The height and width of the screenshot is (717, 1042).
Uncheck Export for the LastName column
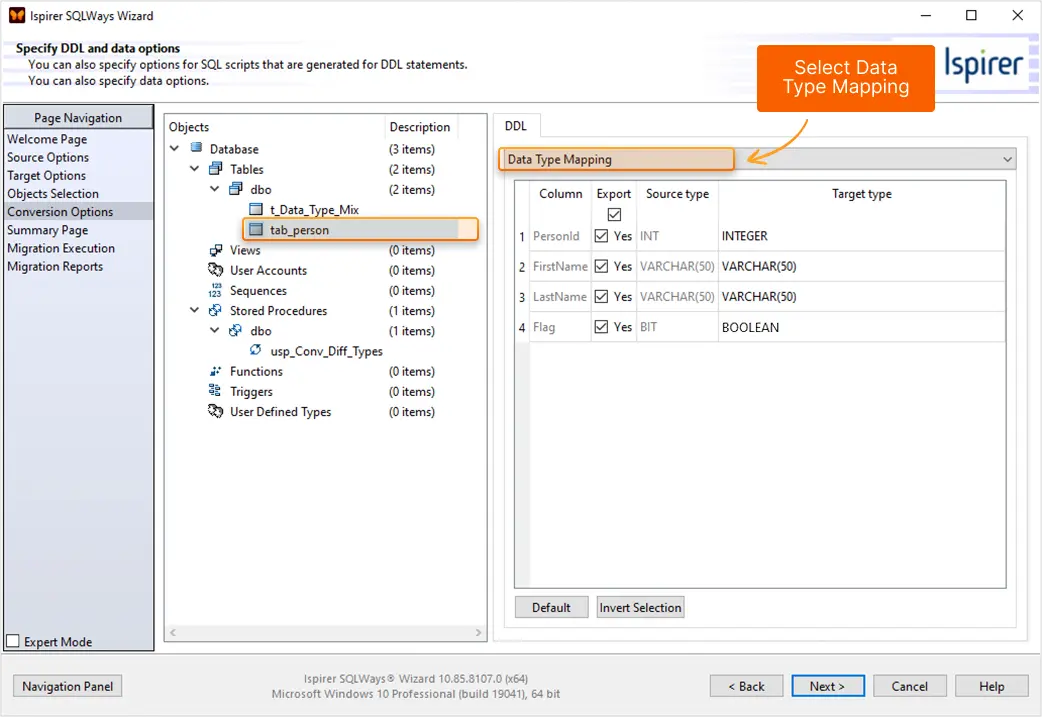point(601,296)
